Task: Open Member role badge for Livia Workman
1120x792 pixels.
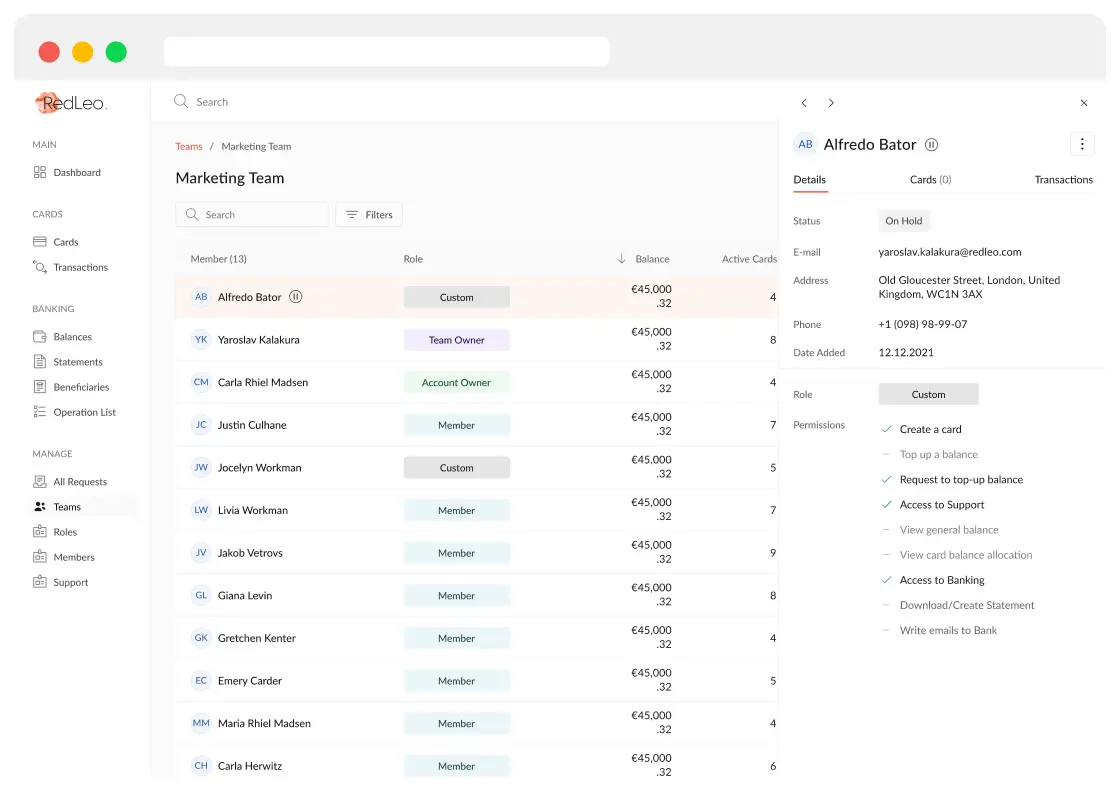Action: 456,510
